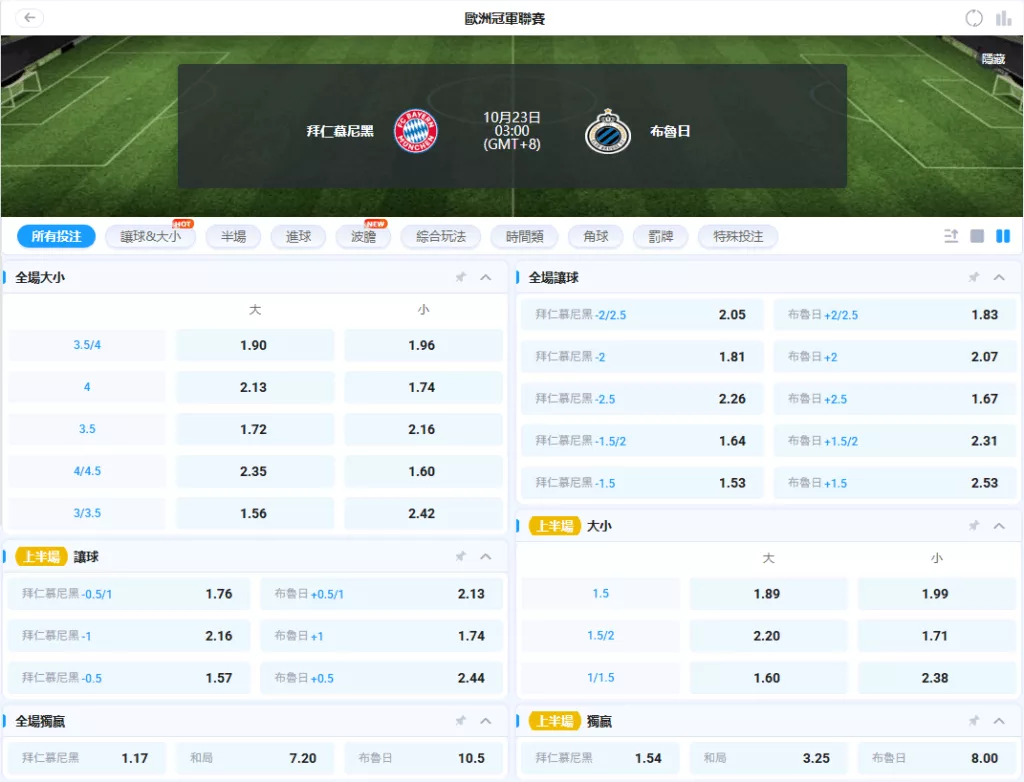The height and width of the screenshot is (782, 1024).
Task: Switch to single-column layout view
Action: tap(977, 236)
